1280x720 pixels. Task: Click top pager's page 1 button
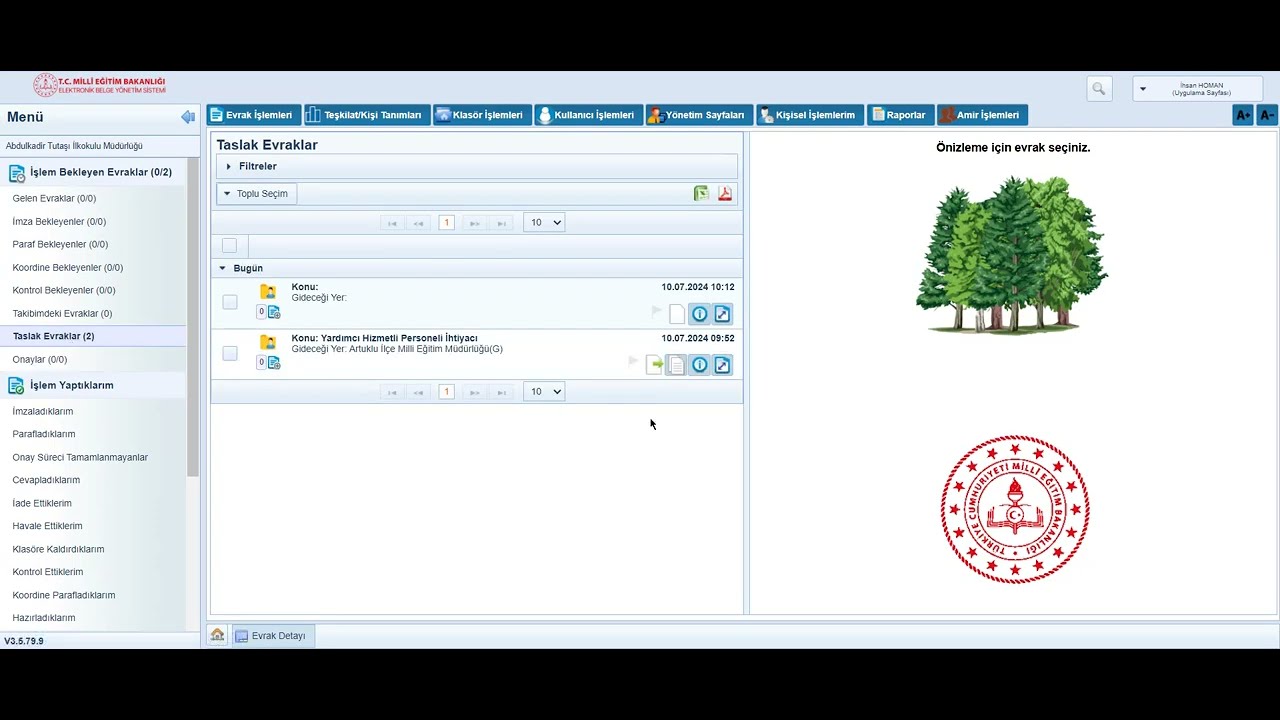446,223
